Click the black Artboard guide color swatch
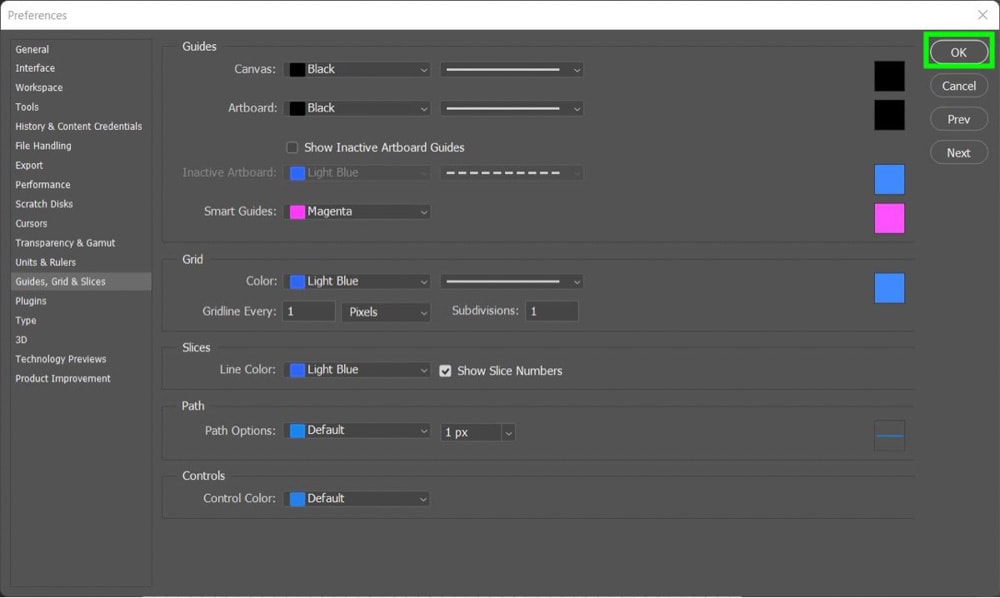This screenshot has width=1000, height=598. point(889,115)
